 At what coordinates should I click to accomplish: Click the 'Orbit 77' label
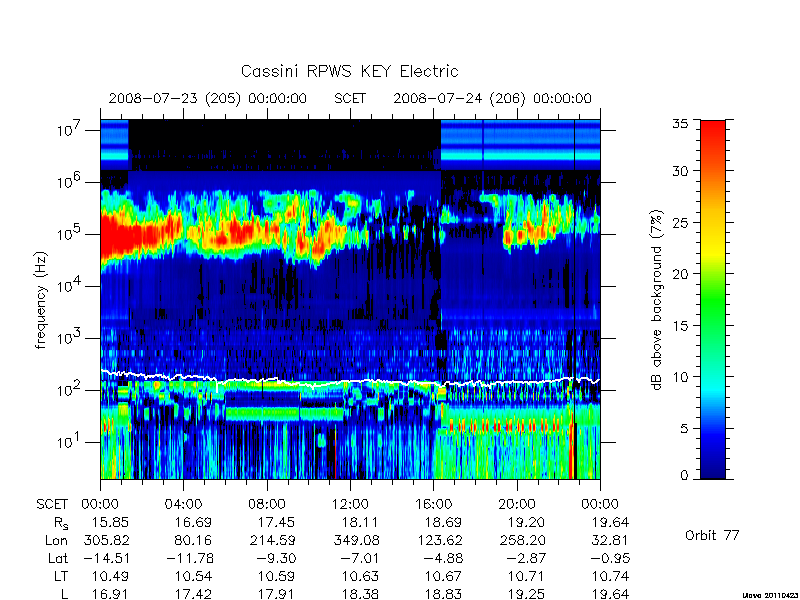coord(712,535)
